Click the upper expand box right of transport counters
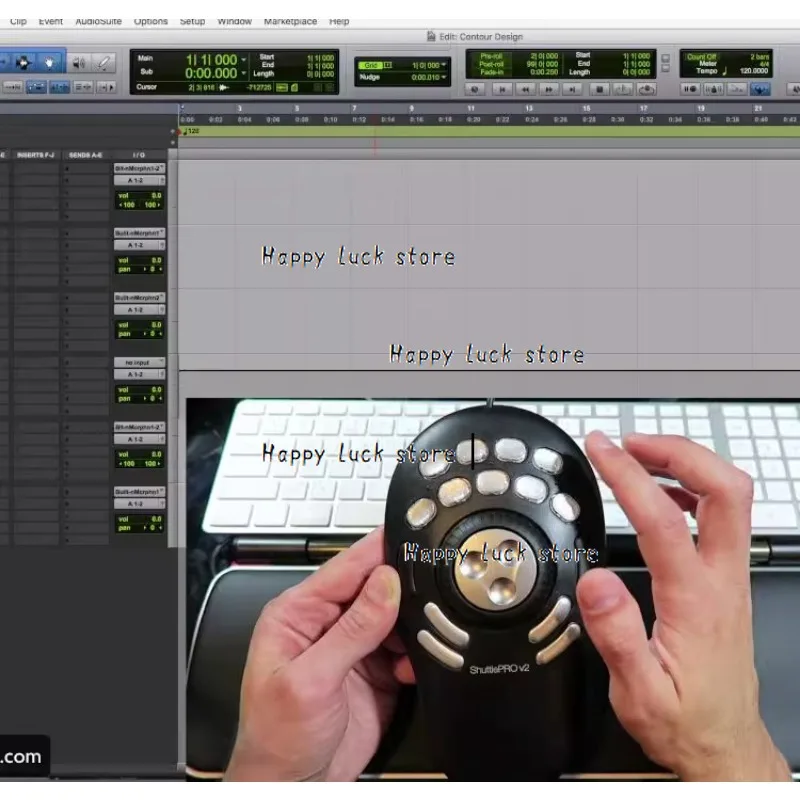This screenshot has height=800, width=800. (665, 58)
